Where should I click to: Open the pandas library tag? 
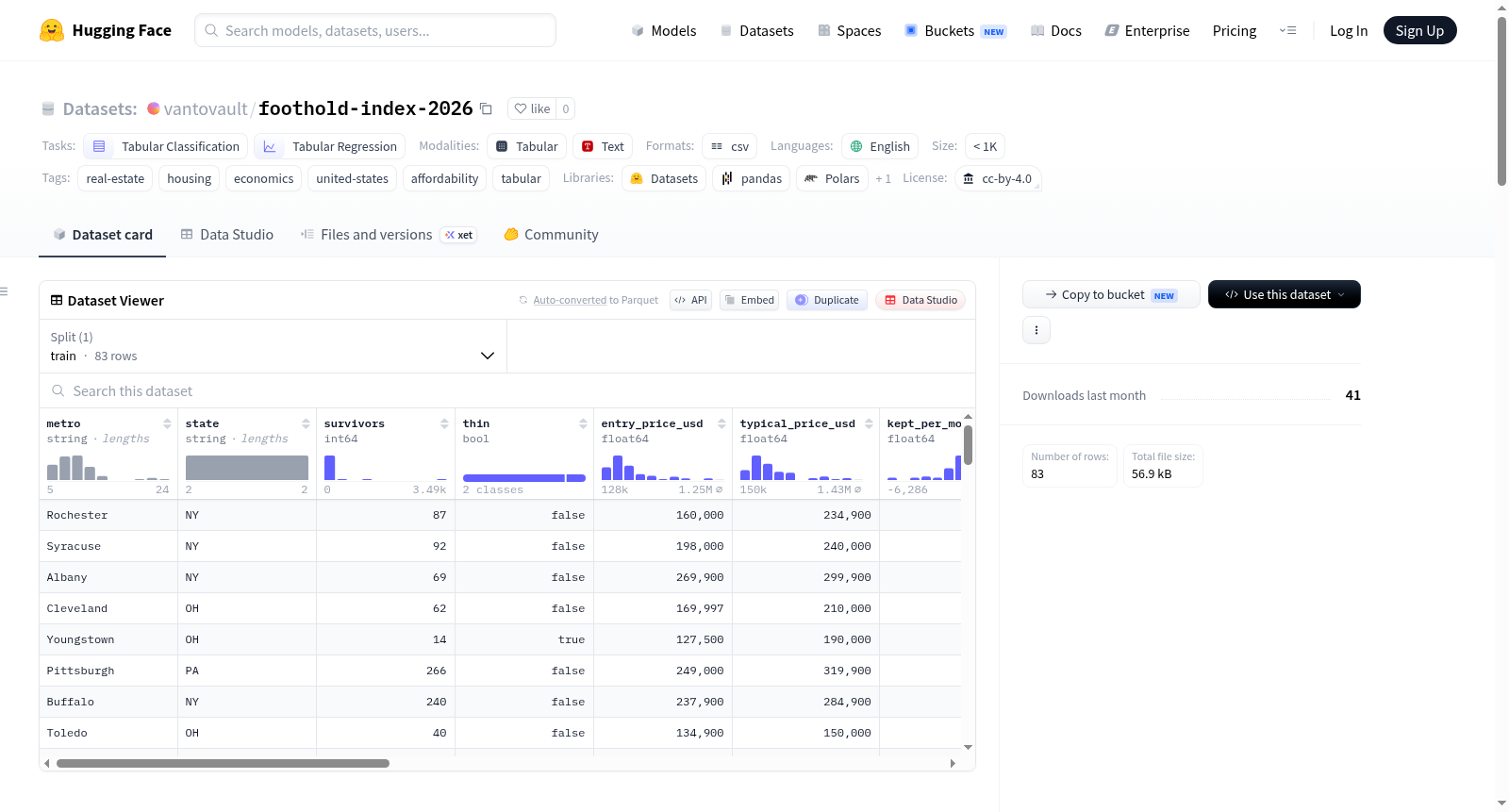[x=752, y=178]
